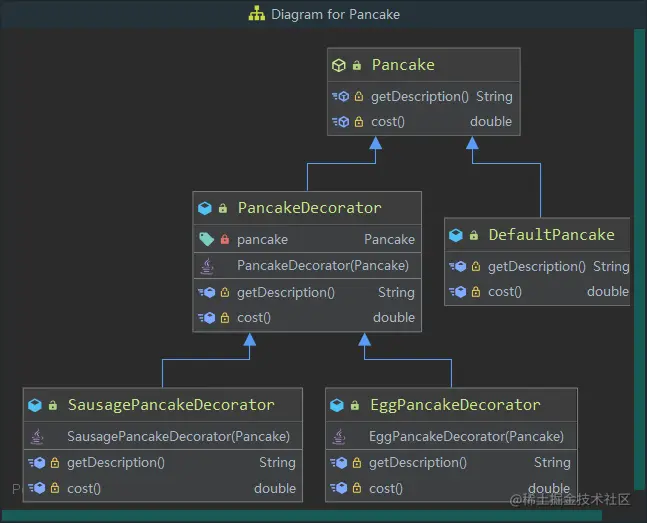Click method icon of PancakeDecorator getDescription()
This screenshot has height=523, width=647.
[x=207, y=293]
